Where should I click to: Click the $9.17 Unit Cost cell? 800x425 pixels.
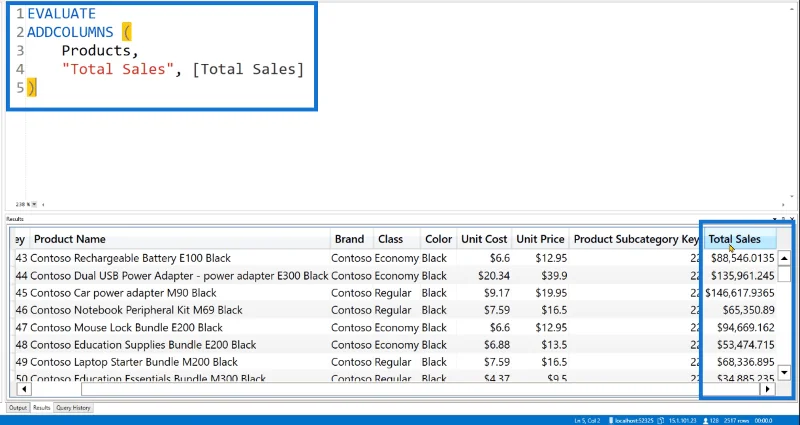(x=496, y=293)
